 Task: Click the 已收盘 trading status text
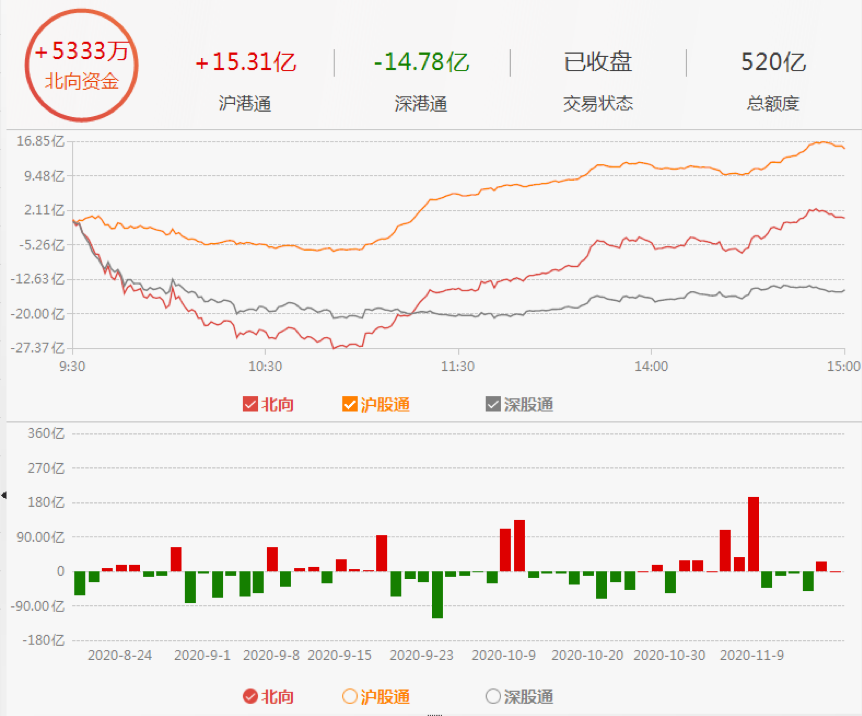click(598, 62)
